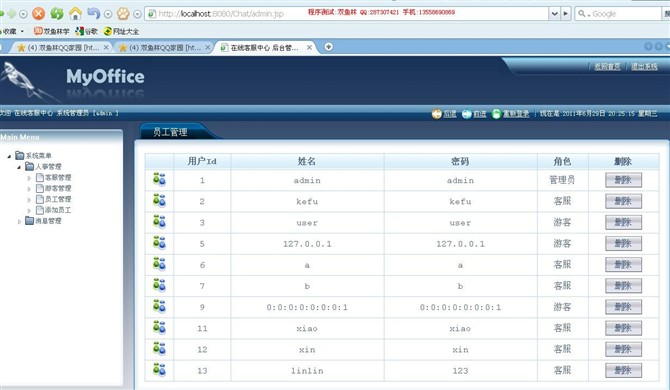
Task: Click the green browser refresh icon
Action: click(57, 14)
